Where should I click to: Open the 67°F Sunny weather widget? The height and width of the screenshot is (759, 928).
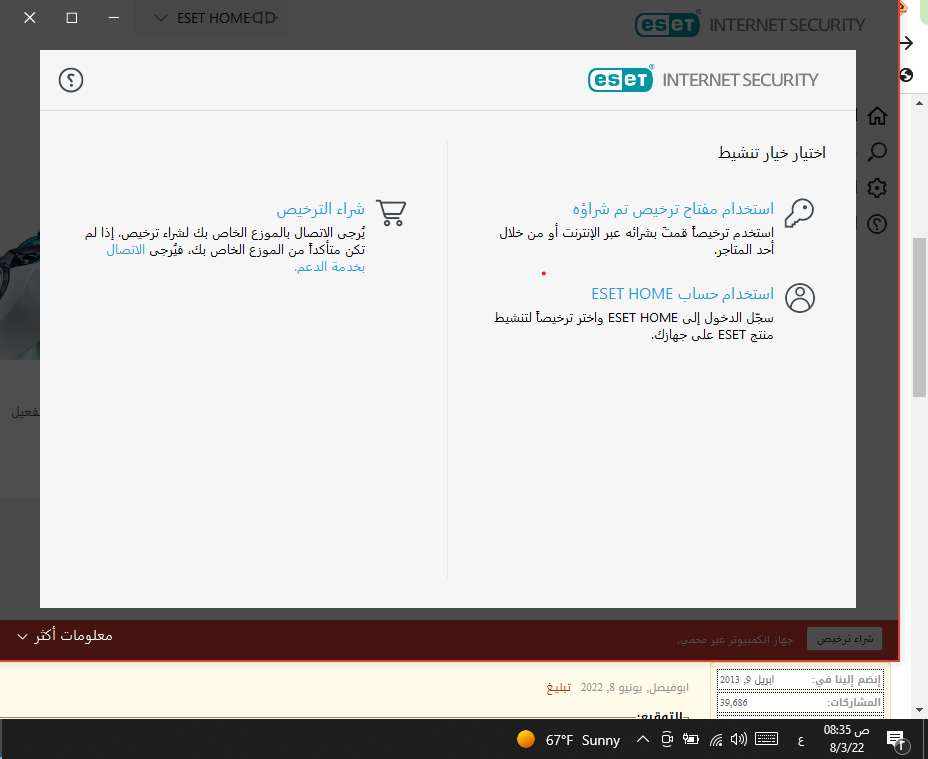coord(568,740)
